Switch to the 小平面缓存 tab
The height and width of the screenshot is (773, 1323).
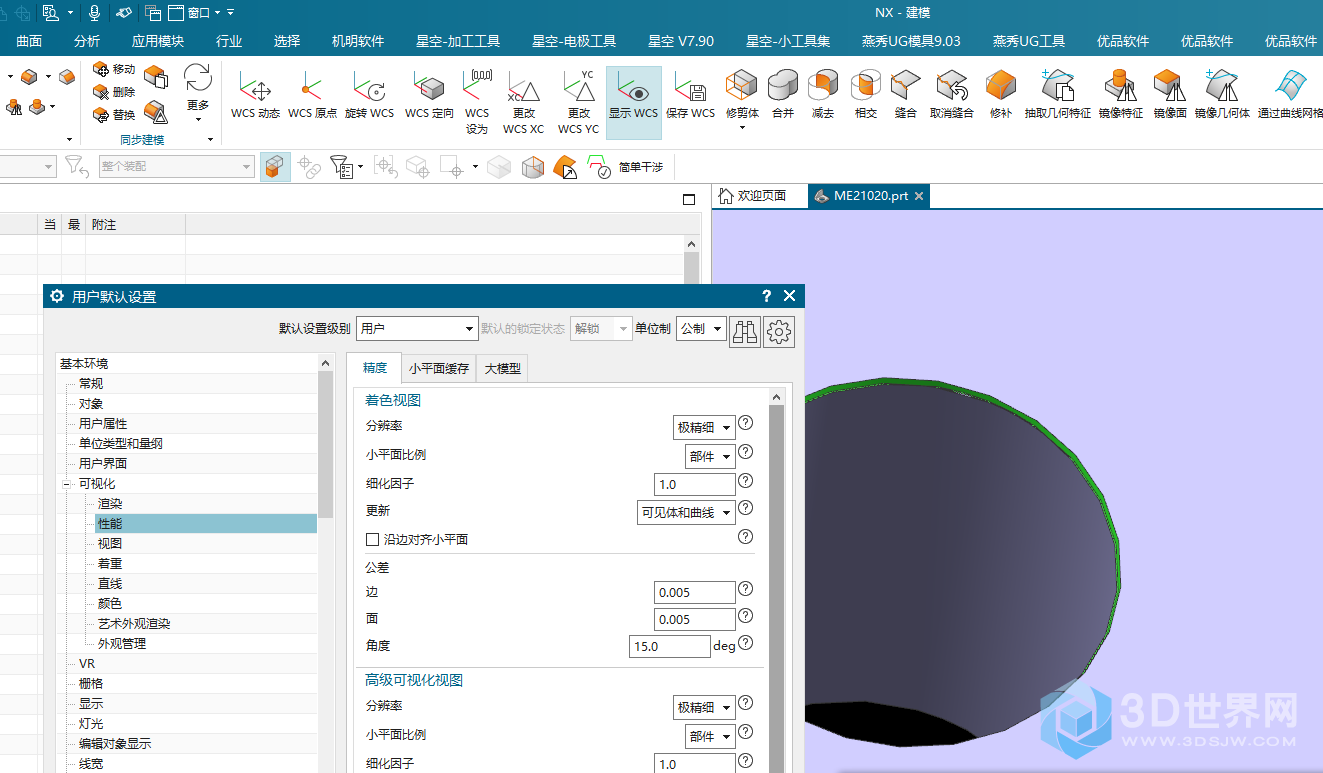point(438,368)
